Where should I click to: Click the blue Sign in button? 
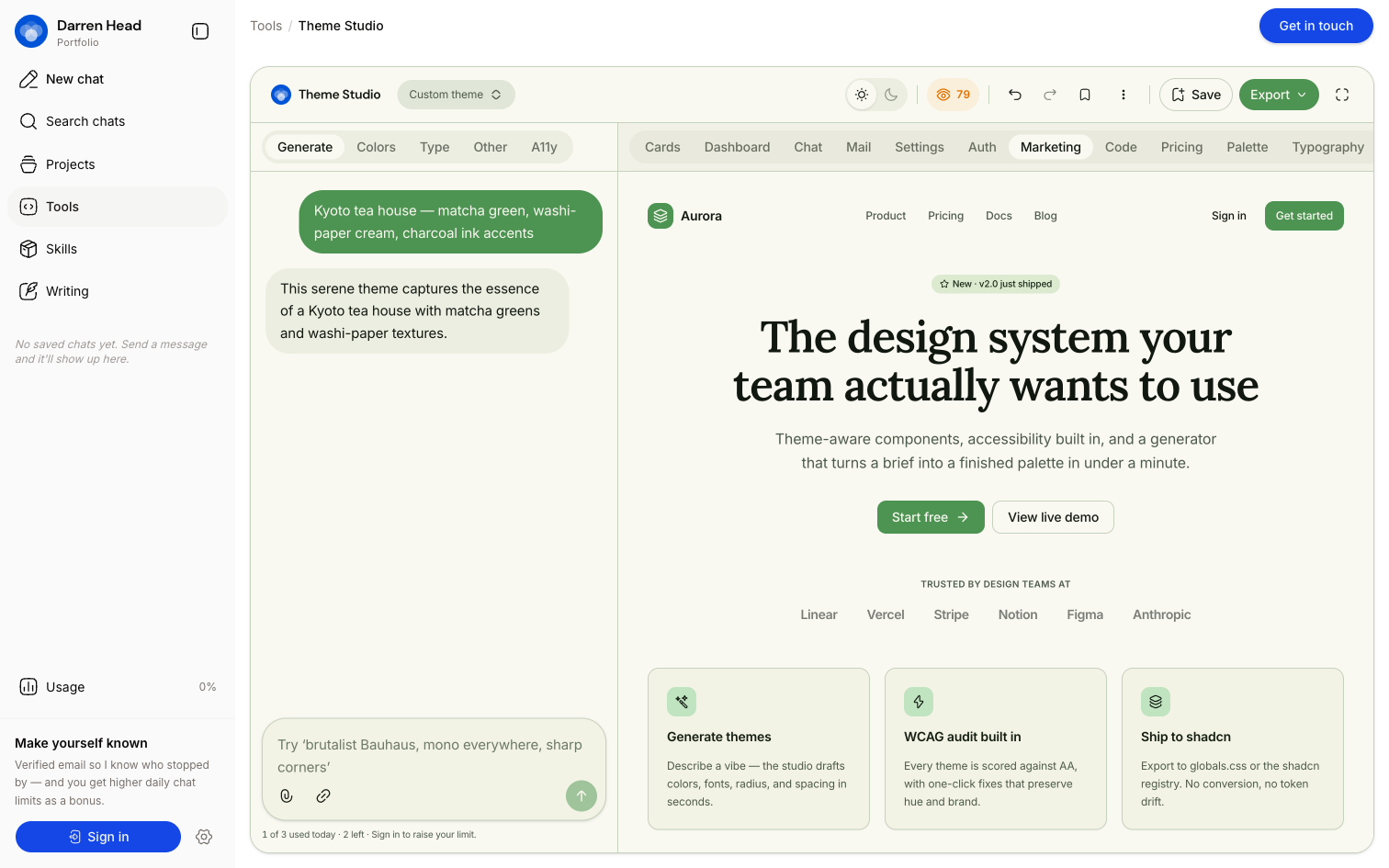pyautogui.click(x=98, y=837)
